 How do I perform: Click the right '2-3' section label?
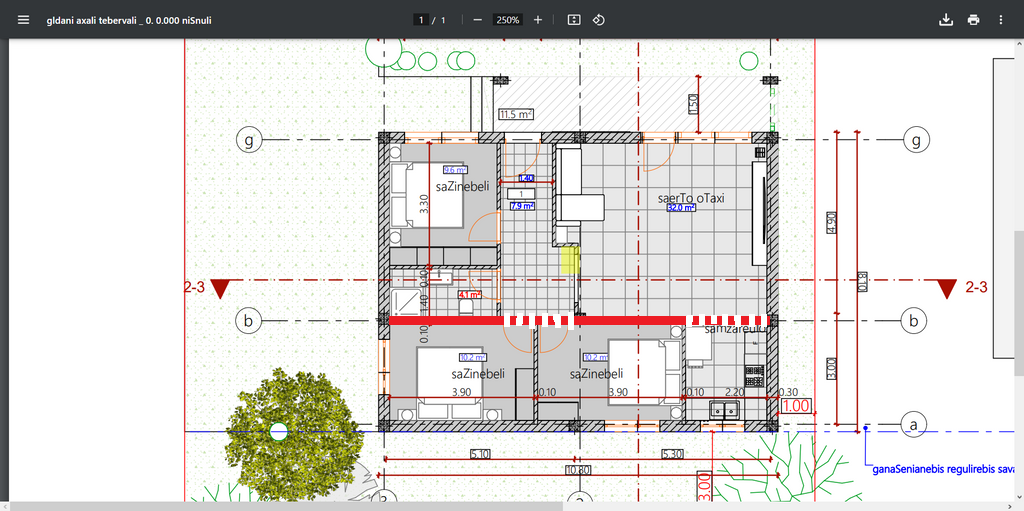tap(976, 286)
